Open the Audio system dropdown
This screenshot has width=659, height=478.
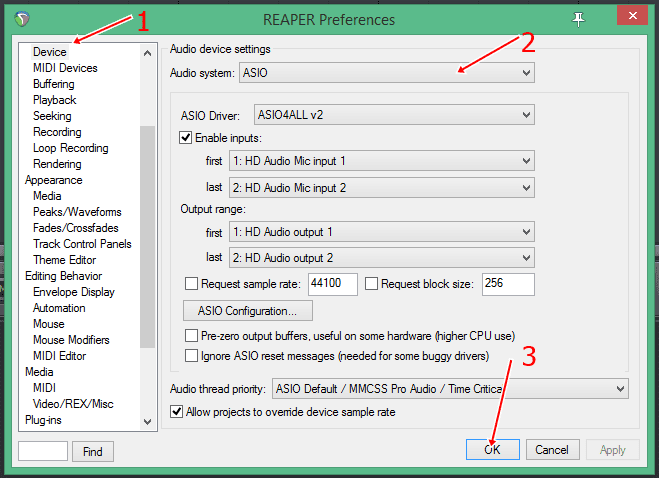(x=387, y=73)
